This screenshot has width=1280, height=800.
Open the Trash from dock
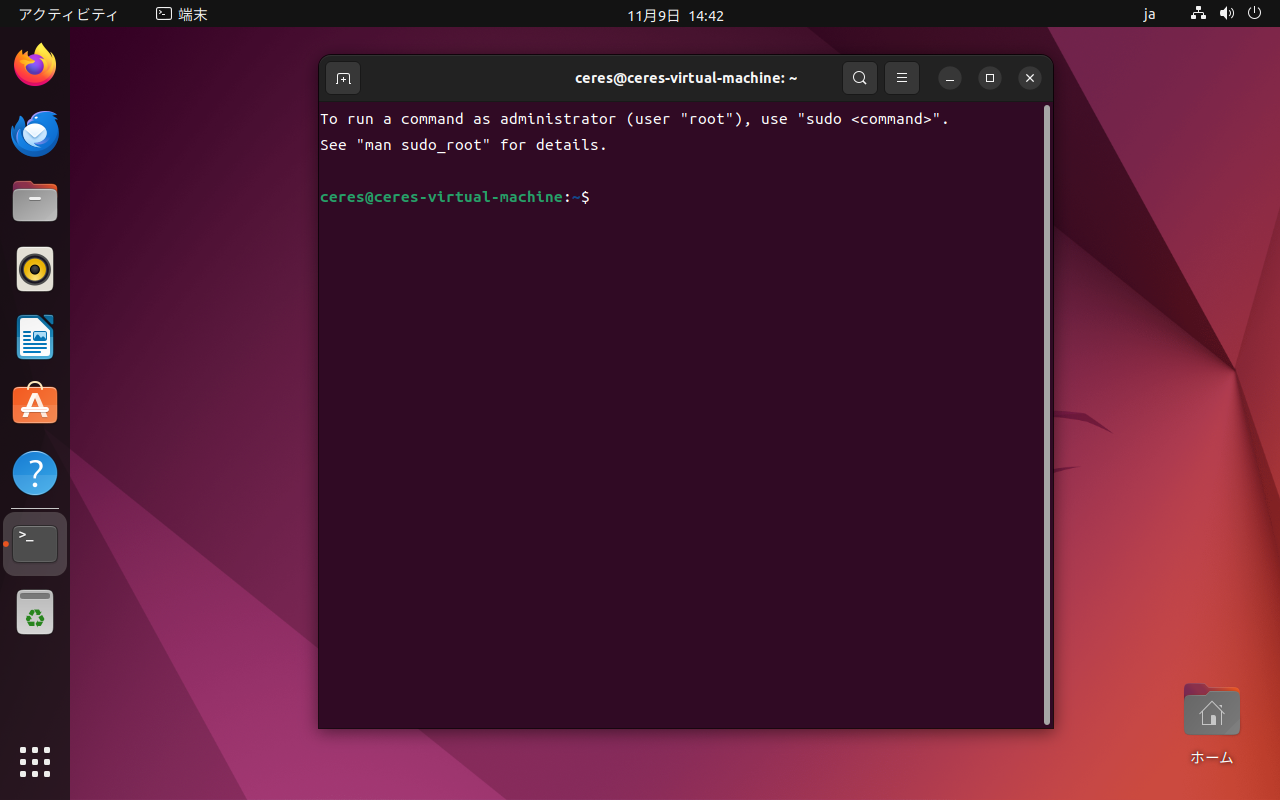tap(35, 612)
